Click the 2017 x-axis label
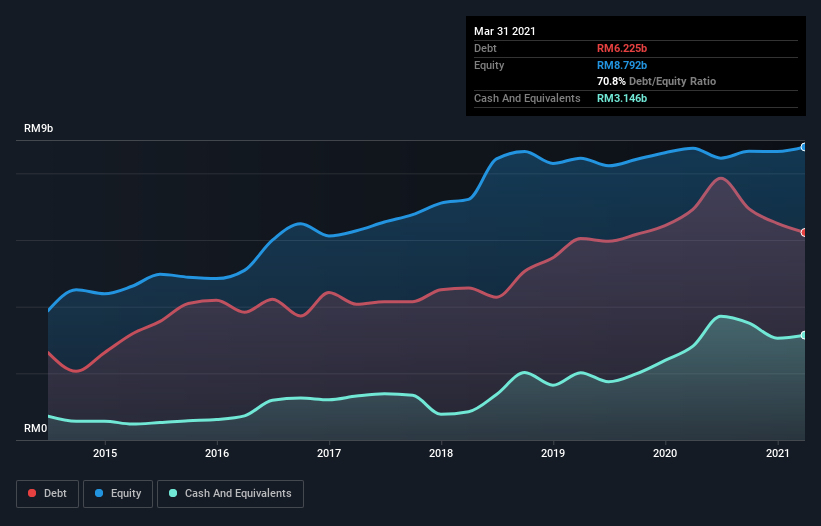Image resolution: width=821 pixels, height=526 pixels. click(x=329, y=453)
